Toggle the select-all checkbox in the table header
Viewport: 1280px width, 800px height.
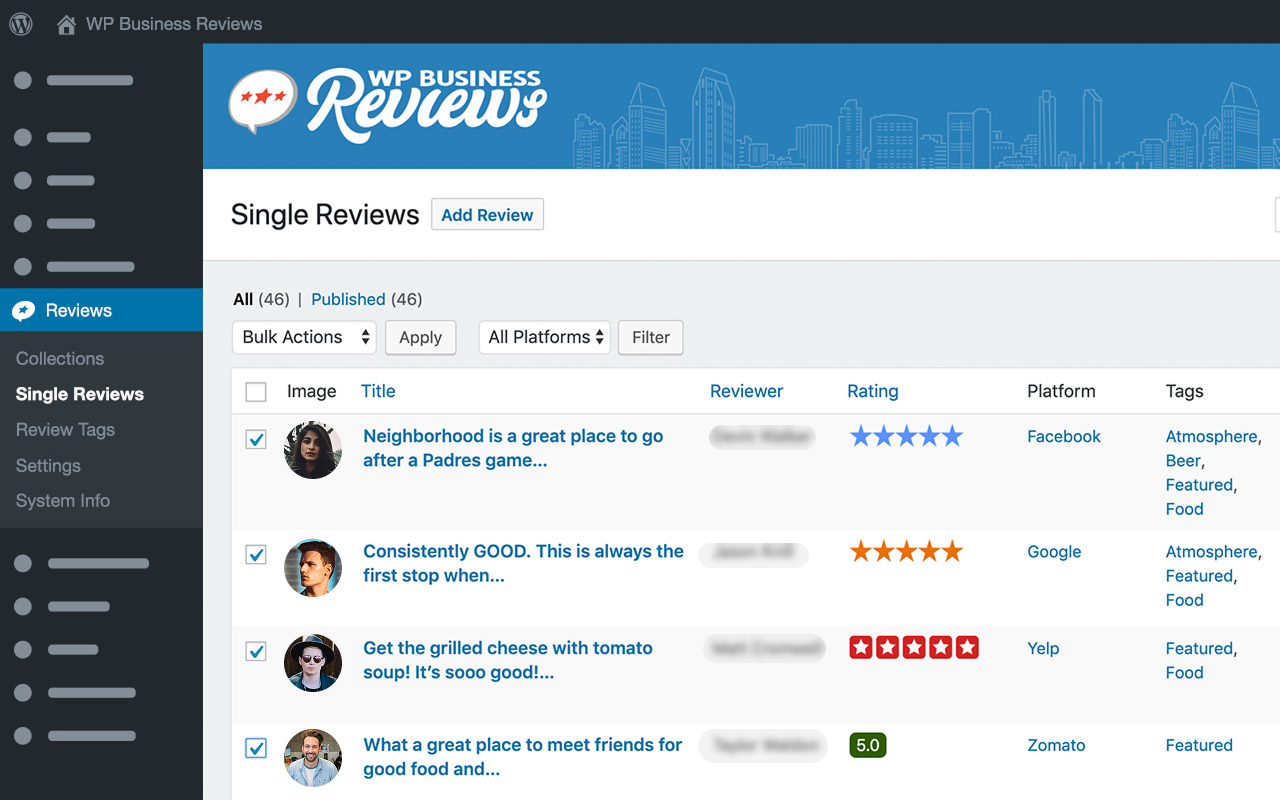[256, 391]
